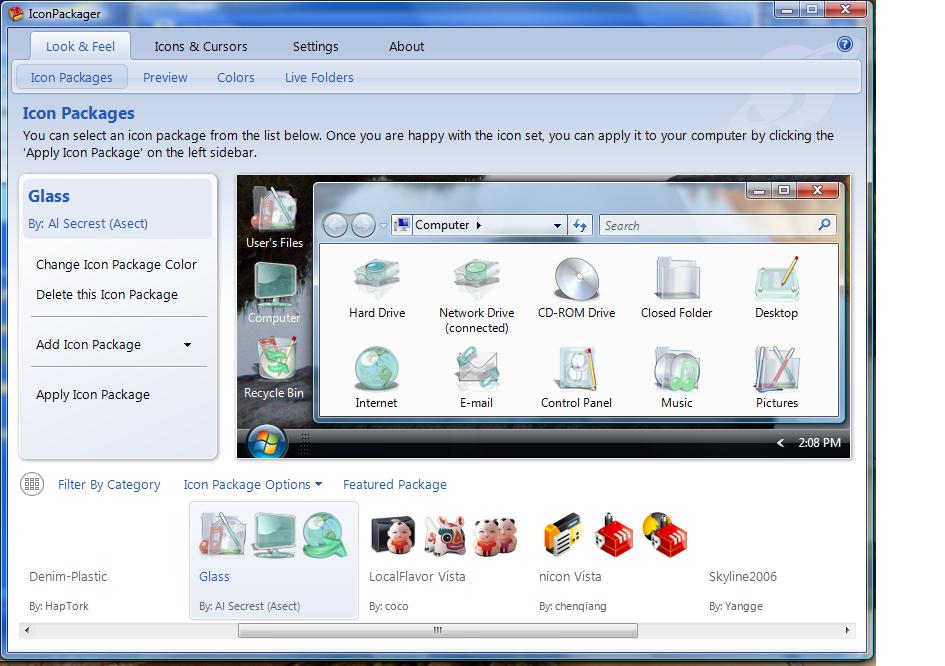Image resolution: width=945 pixels, height=666 pixels.
Task: Click the 2:08 PM clock in preview
Action: click(x=820, y=443)
